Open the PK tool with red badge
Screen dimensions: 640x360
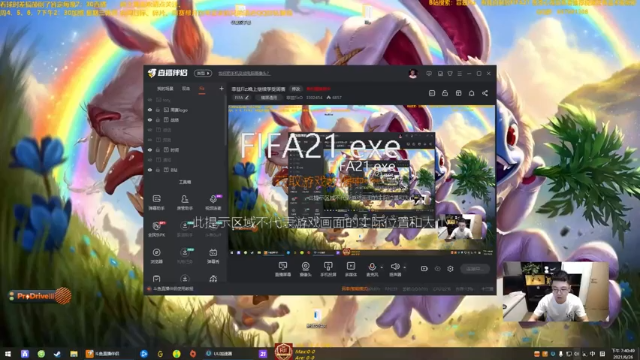(156, 229)
